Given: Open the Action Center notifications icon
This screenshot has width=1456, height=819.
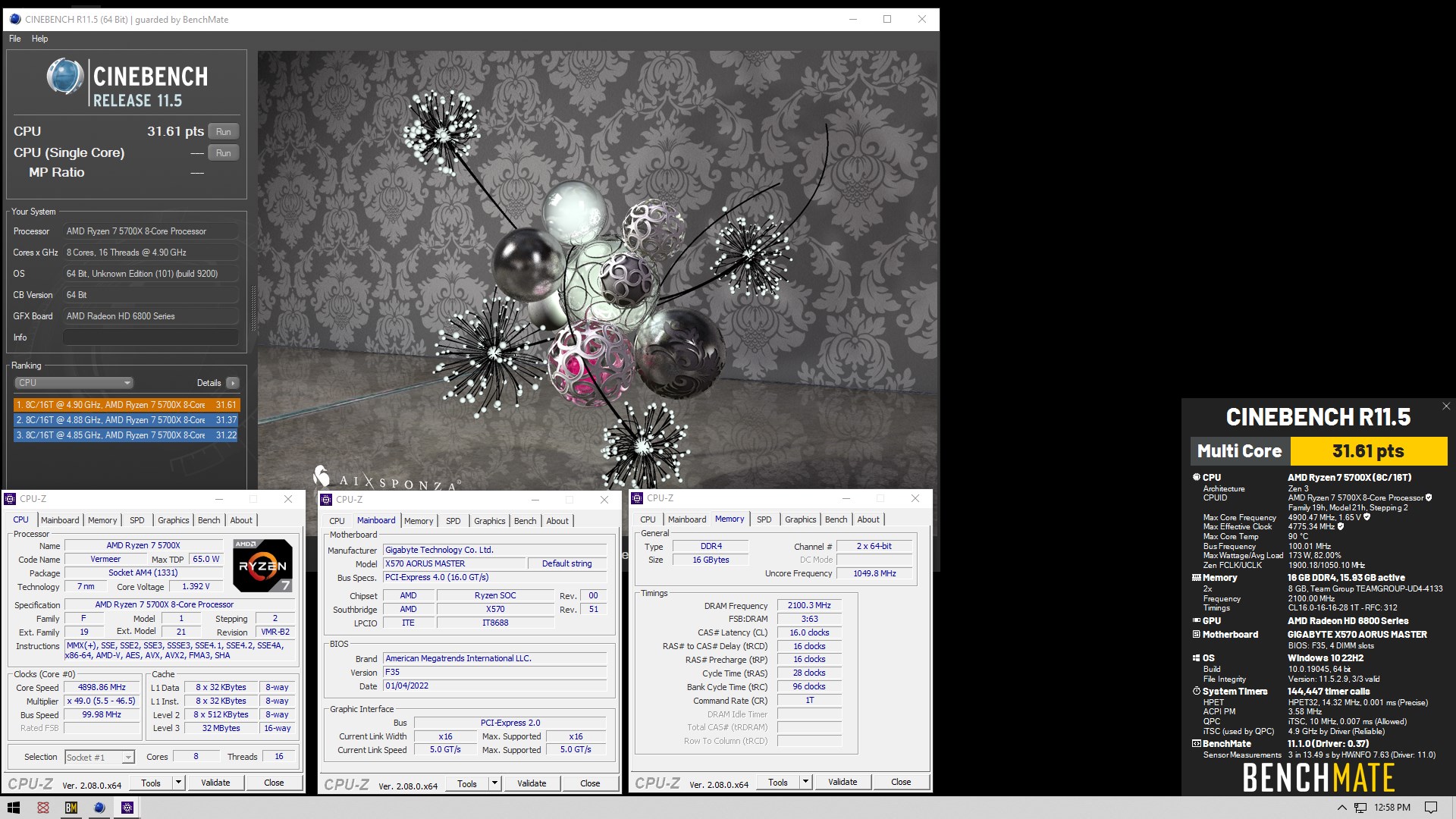Looking at the screenshot, I should [x=1431, y=808].
